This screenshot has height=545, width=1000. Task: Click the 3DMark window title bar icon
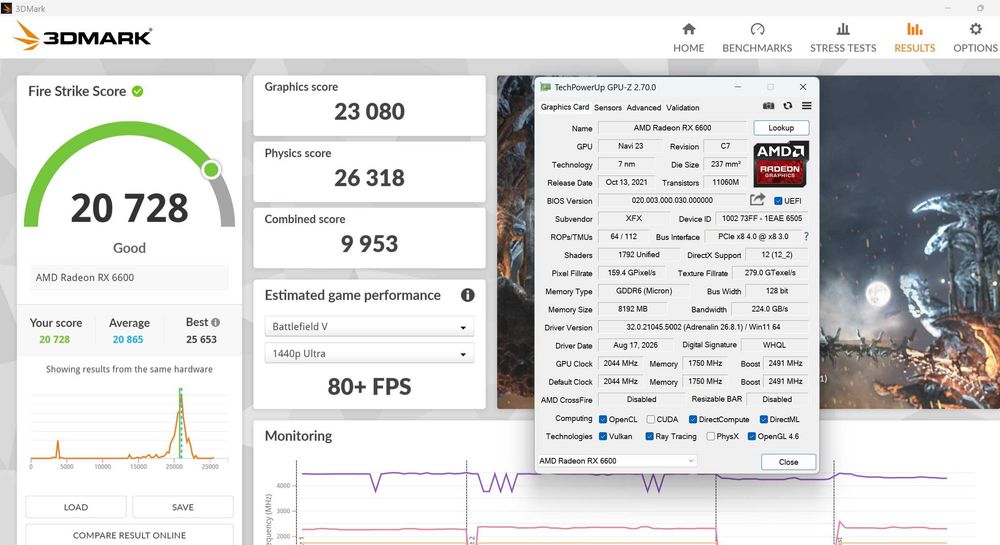tap(6, 8)
